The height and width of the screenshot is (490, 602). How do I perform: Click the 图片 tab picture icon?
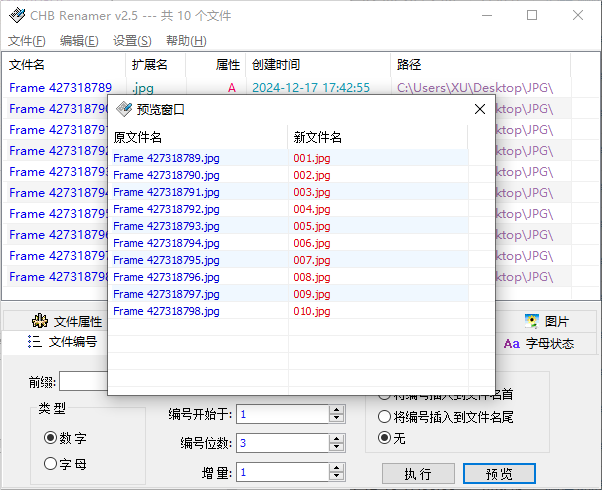click(x=532, y=321)
